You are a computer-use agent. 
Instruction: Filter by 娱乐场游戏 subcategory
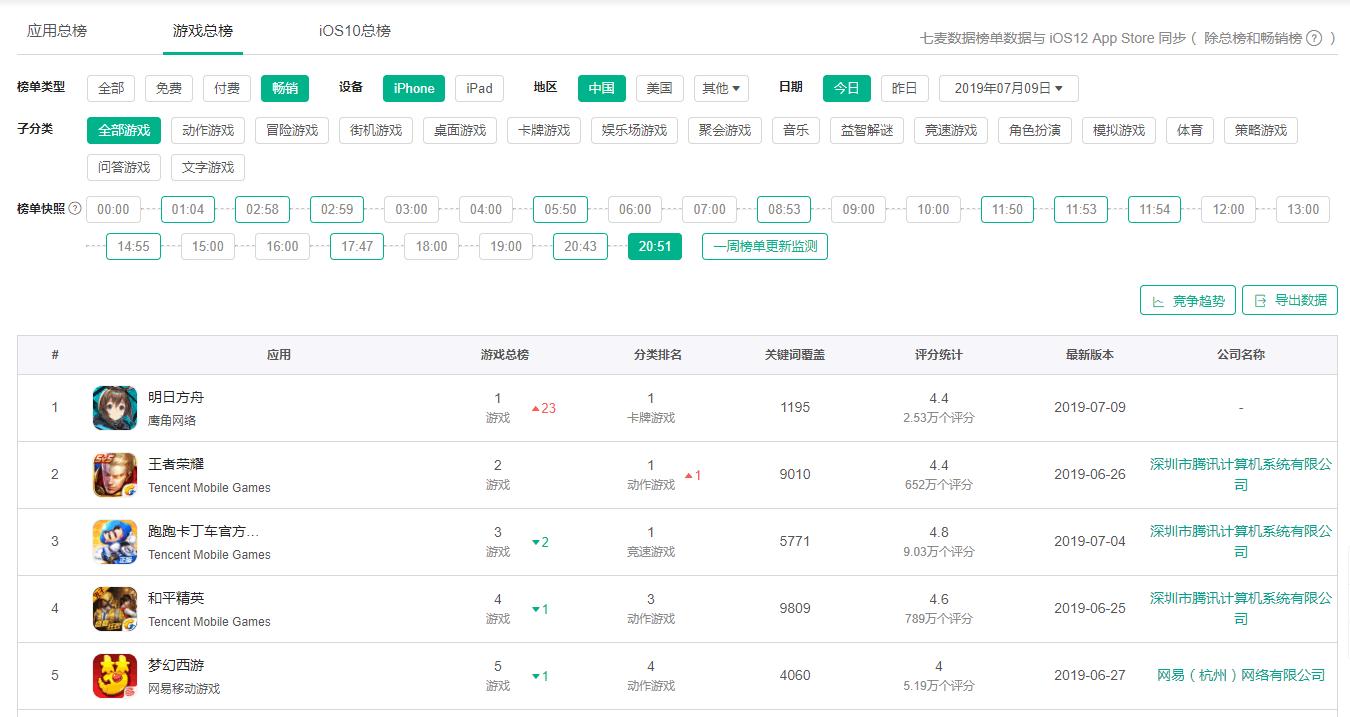click(635, 130)
